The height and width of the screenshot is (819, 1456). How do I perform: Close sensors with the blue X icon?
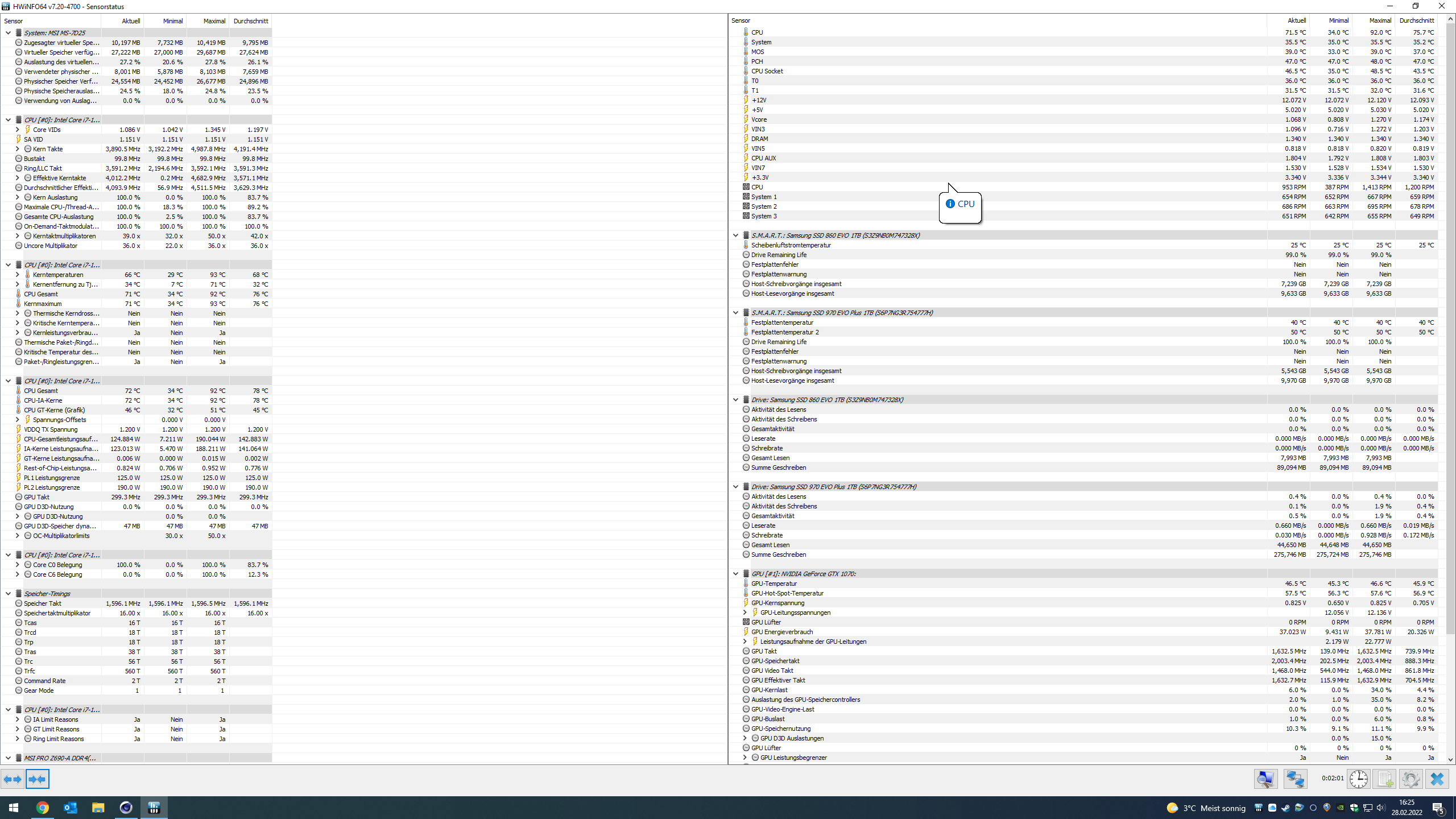coord(1437,779)
